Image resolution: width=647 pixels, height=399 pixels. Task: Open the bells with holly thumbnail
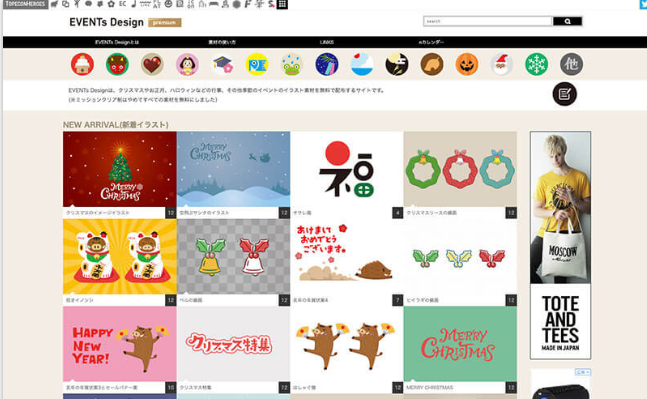(x=233, y=257)
